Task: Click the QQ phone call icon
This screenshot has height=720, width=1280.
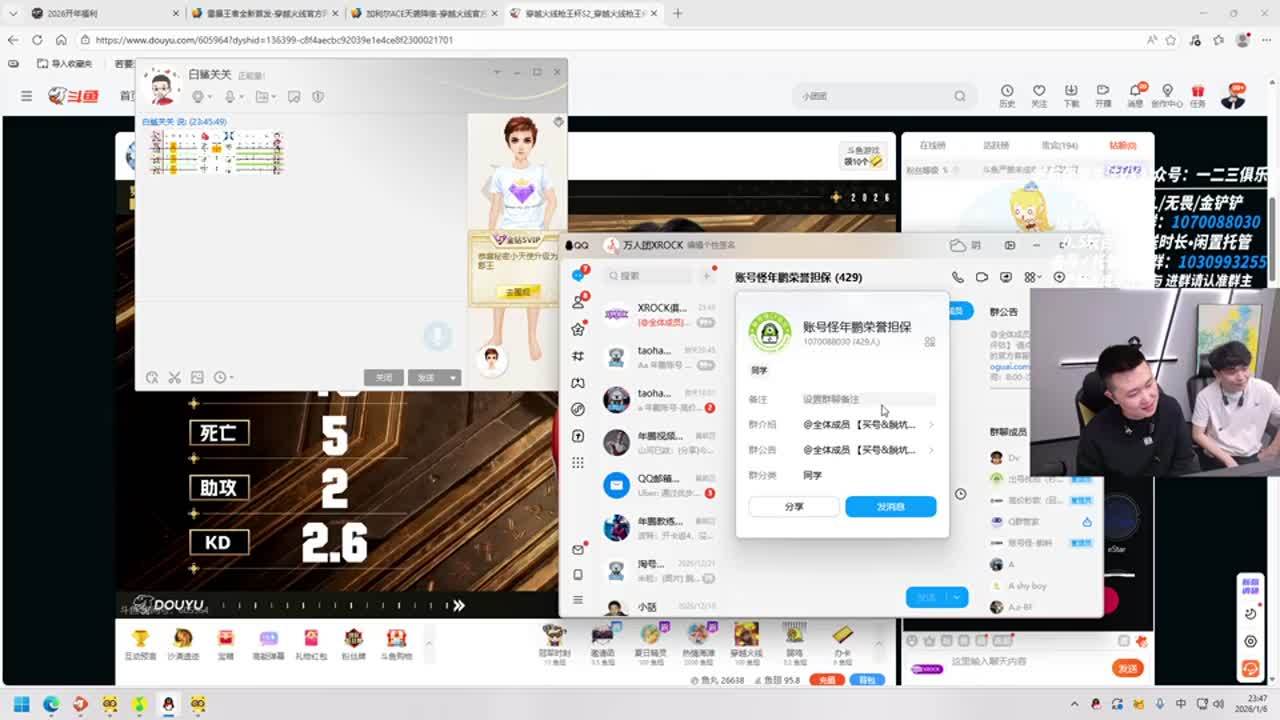Action: 957,277
